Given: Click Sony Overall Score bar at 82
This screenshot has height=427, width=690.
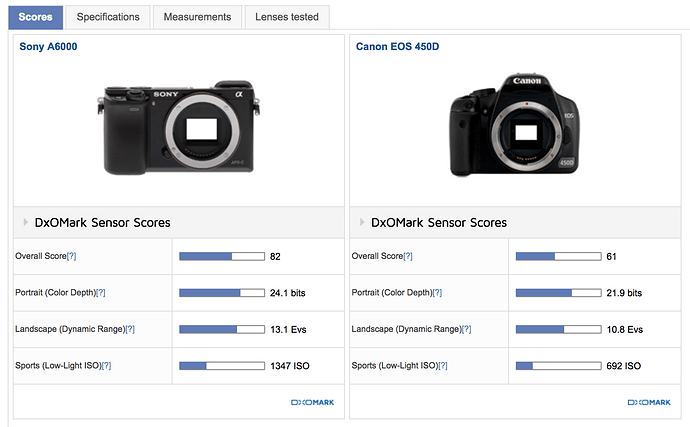Looking at the screenshot, I should tap(222, 256).
